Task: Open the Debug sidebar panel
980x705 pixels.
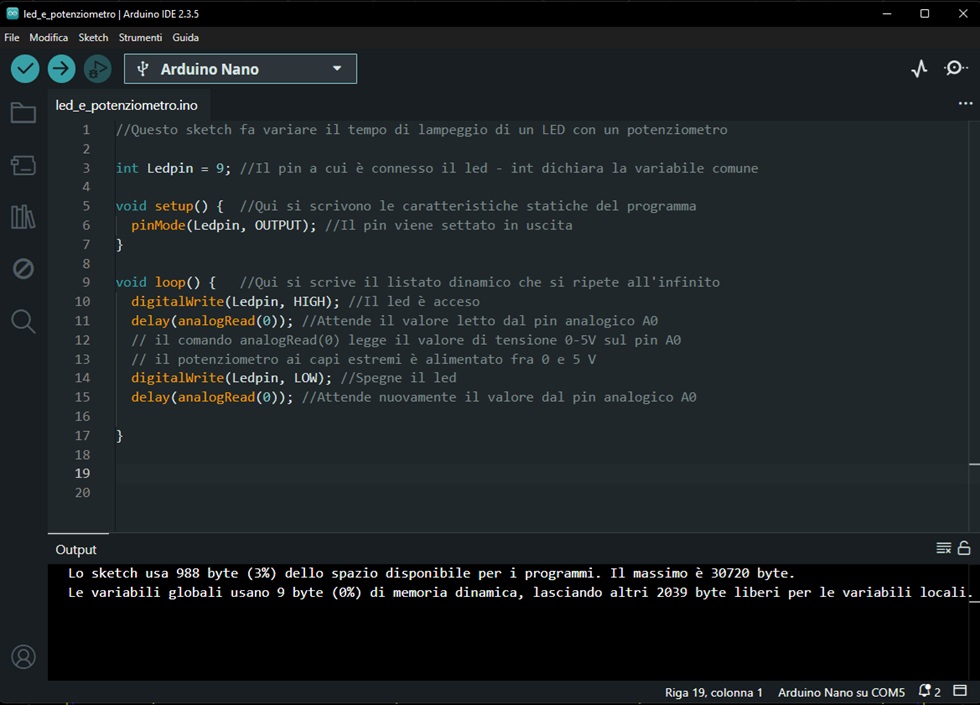Action: click(x=23, y=269)
